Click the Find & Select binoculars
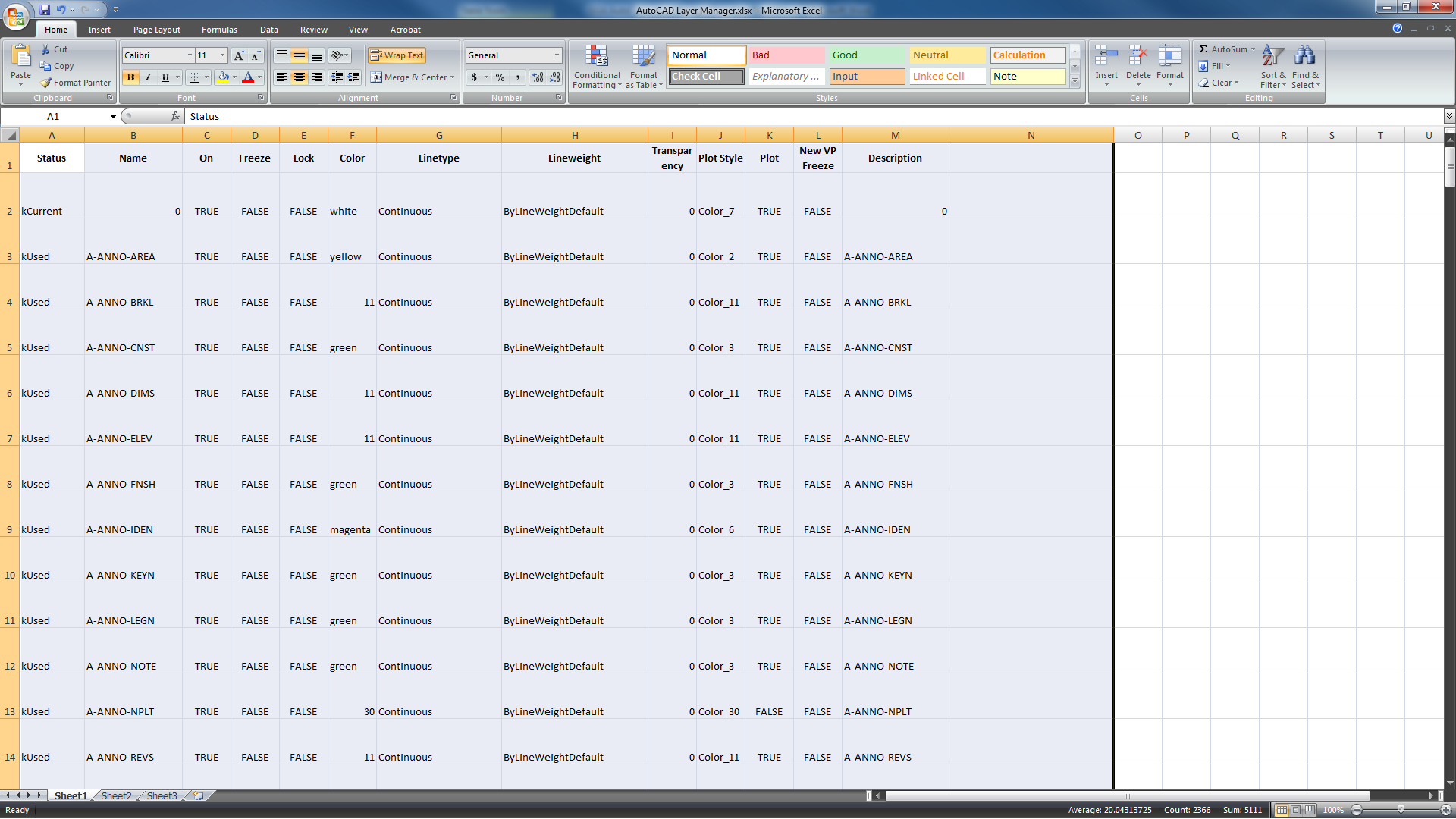This screenshot has height=819, width=1456. coord(1304,57)
